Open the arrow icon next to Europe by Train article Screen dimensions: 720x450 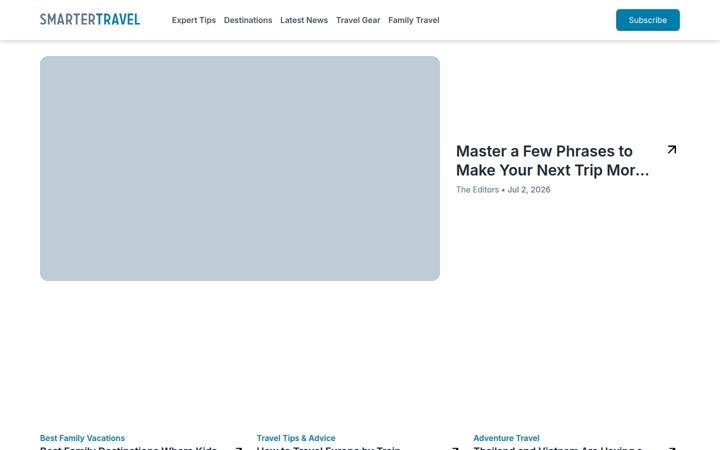point(456,448)
